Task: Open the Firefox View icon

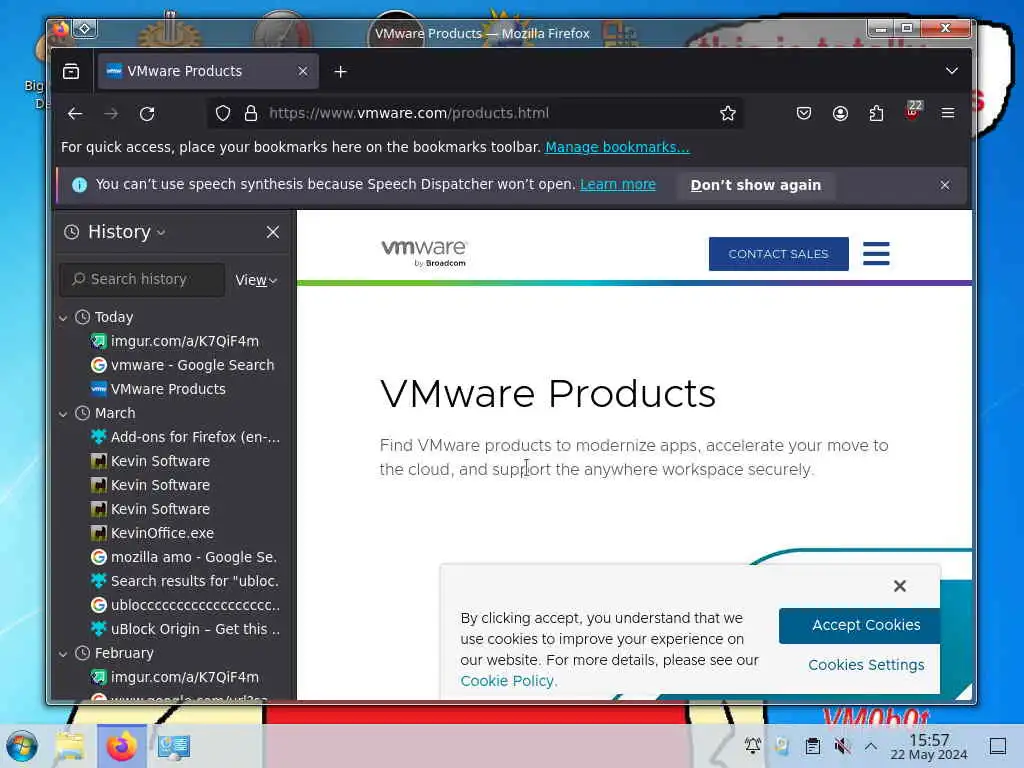Action: [71, 71]
